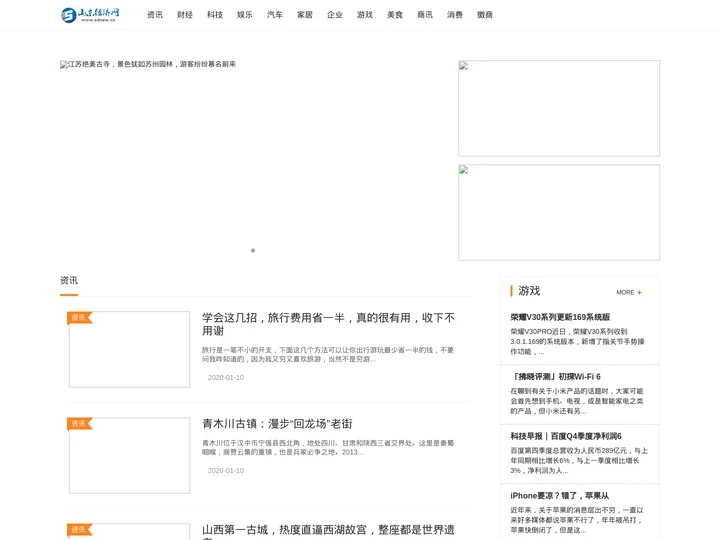Open the 江苏绝美古寺 banner image

(x=148, y=64)
